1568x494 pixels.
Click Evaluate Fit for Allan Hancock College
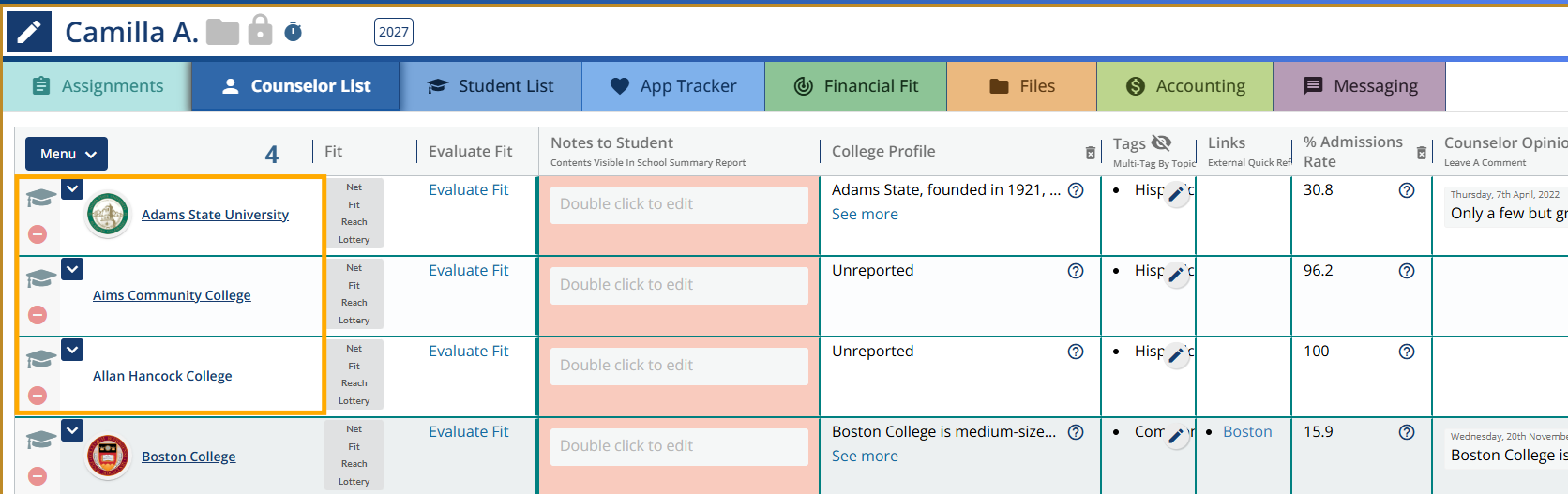pos(468,351)
